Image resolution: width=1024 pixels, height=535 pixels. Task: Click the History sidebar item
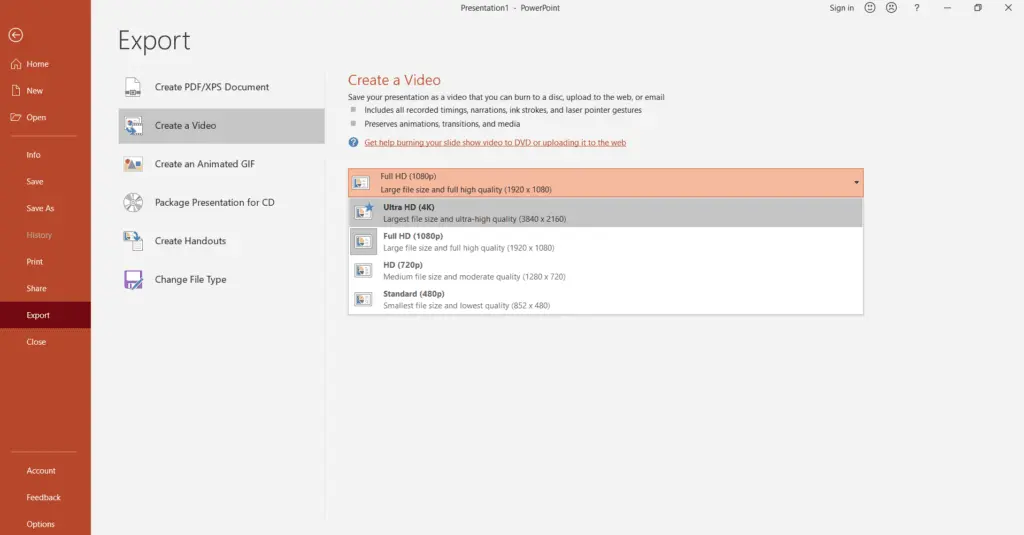(39, 235)
